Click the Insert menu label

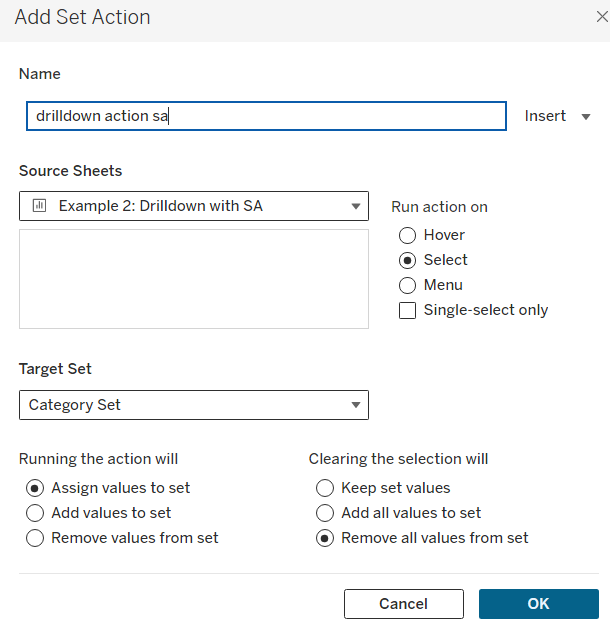point(546,116)
